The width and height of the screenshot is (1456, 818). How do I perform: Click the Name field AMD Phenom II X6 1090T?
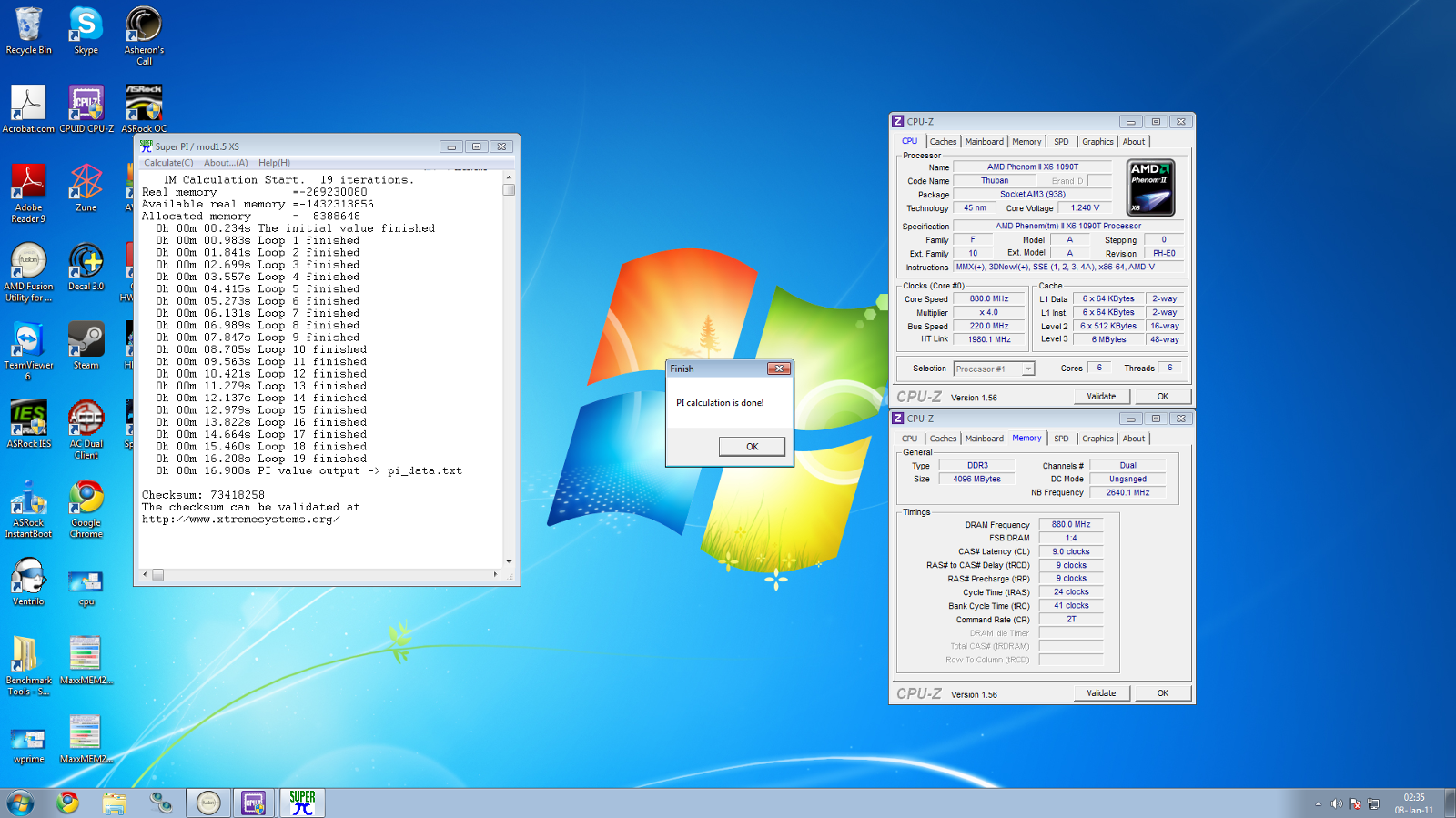[1032, 167]
